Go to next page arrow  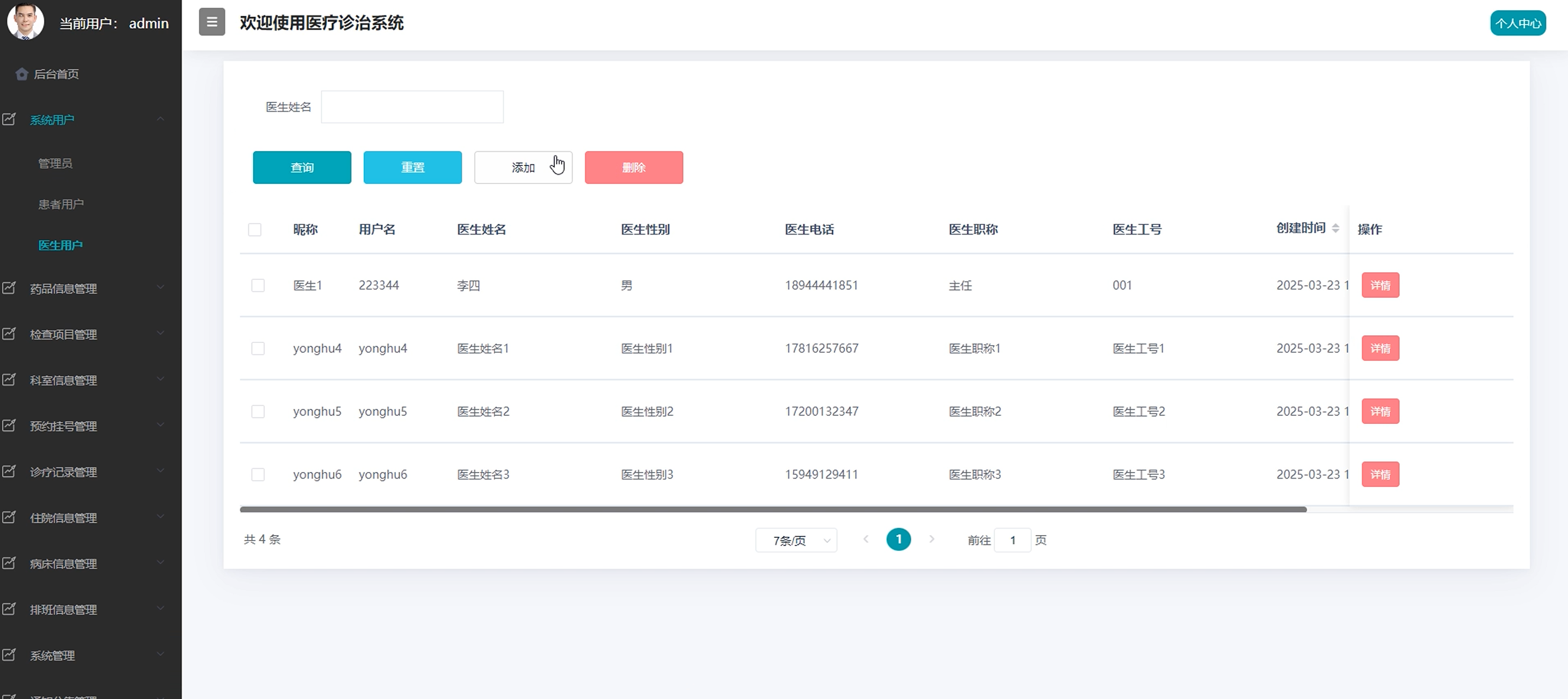(931, 539)
